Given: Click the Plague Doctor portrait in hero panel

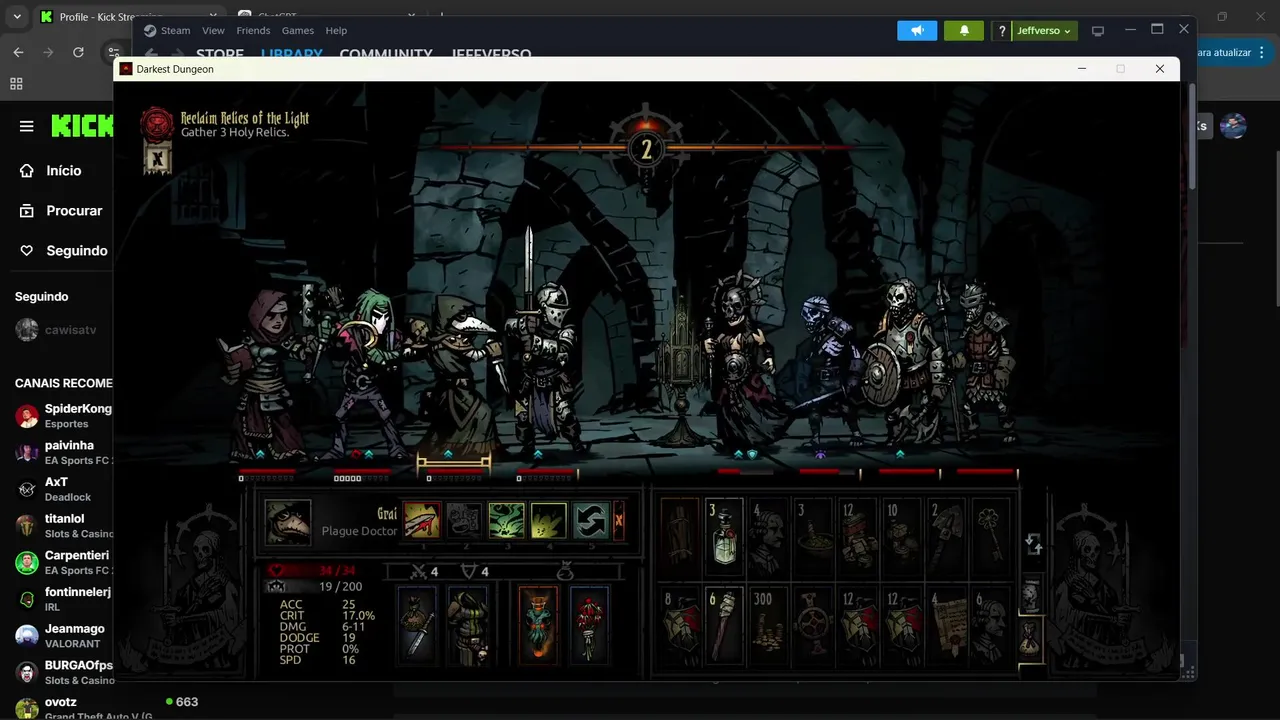Looking at the screenshot, I should pos(287,522).
